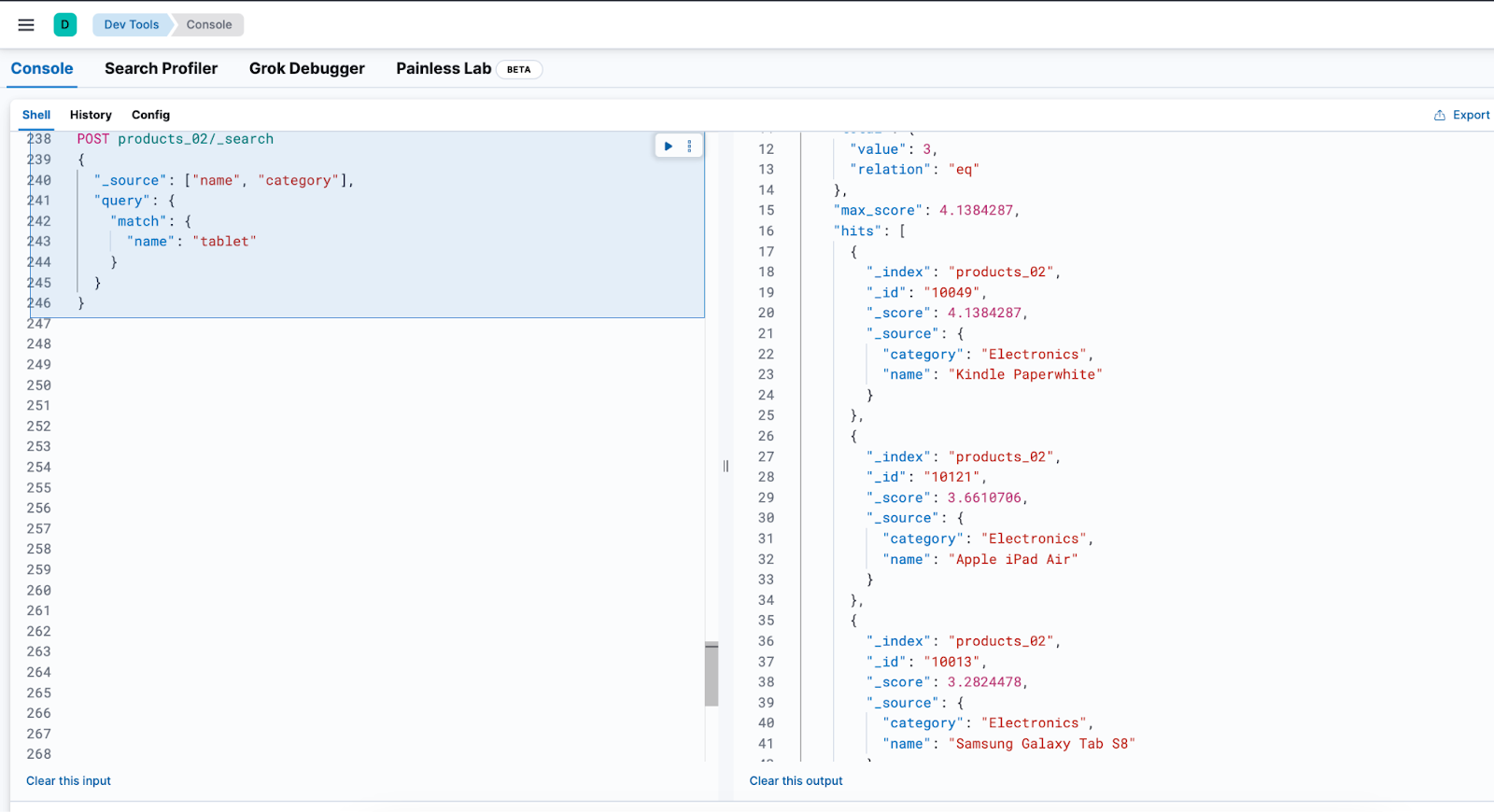This screenshot has width=1494, height=812.
Task: Open request options three-dot menu
Action: tap(690, 147)
